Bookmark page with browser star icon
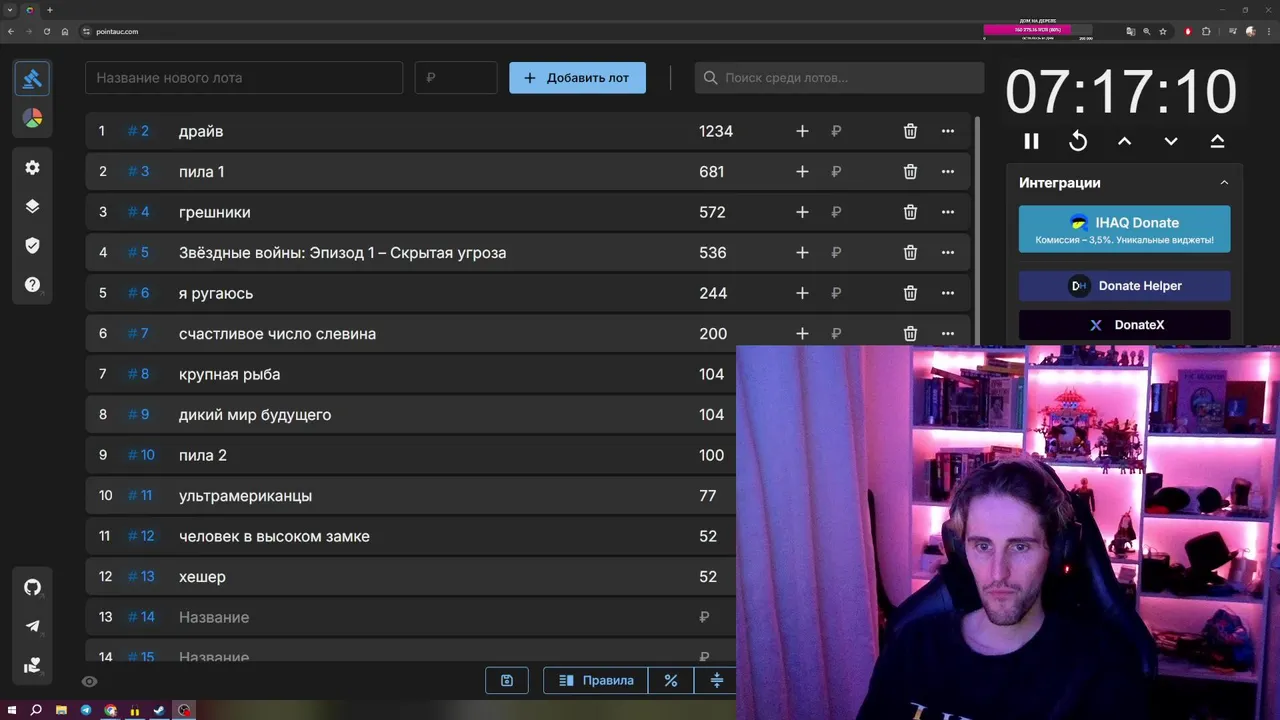The image size is (1280, 720). tap(1162, 31)
